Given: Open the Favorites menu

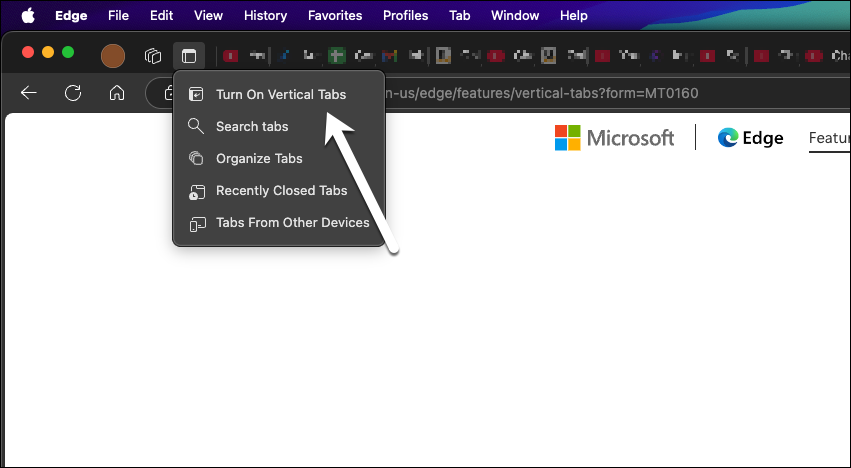Looking at the screenshot, I should (335, 15).
